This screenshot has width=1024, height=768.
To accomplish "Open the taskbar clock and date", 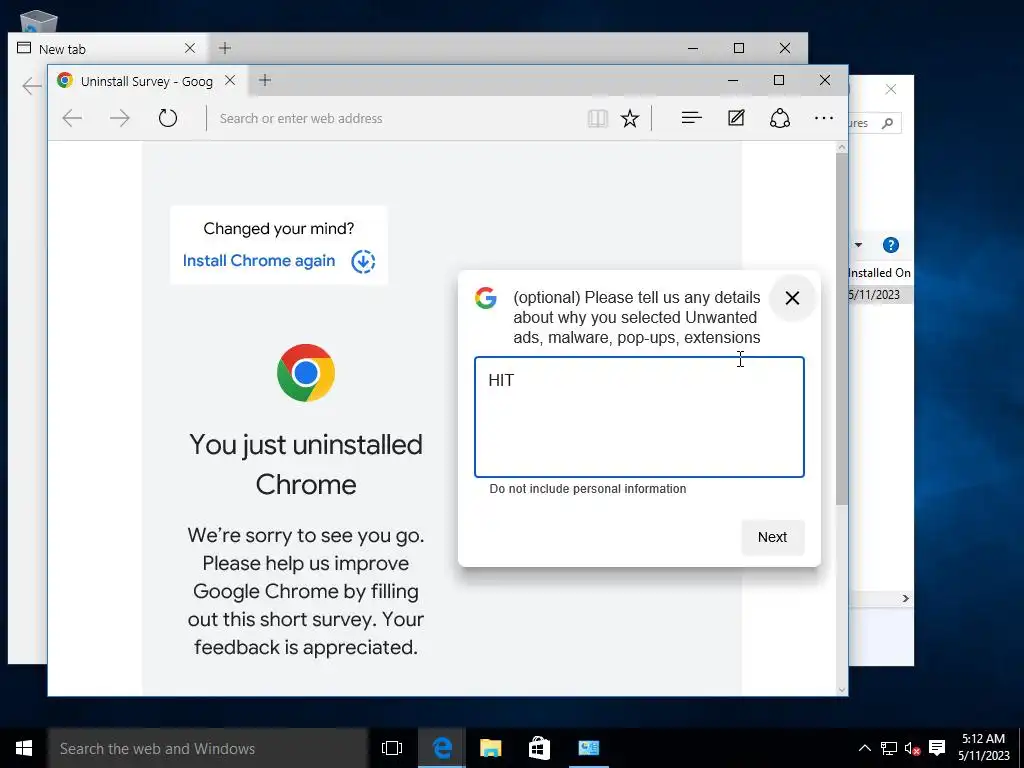I will click(984, 747).
